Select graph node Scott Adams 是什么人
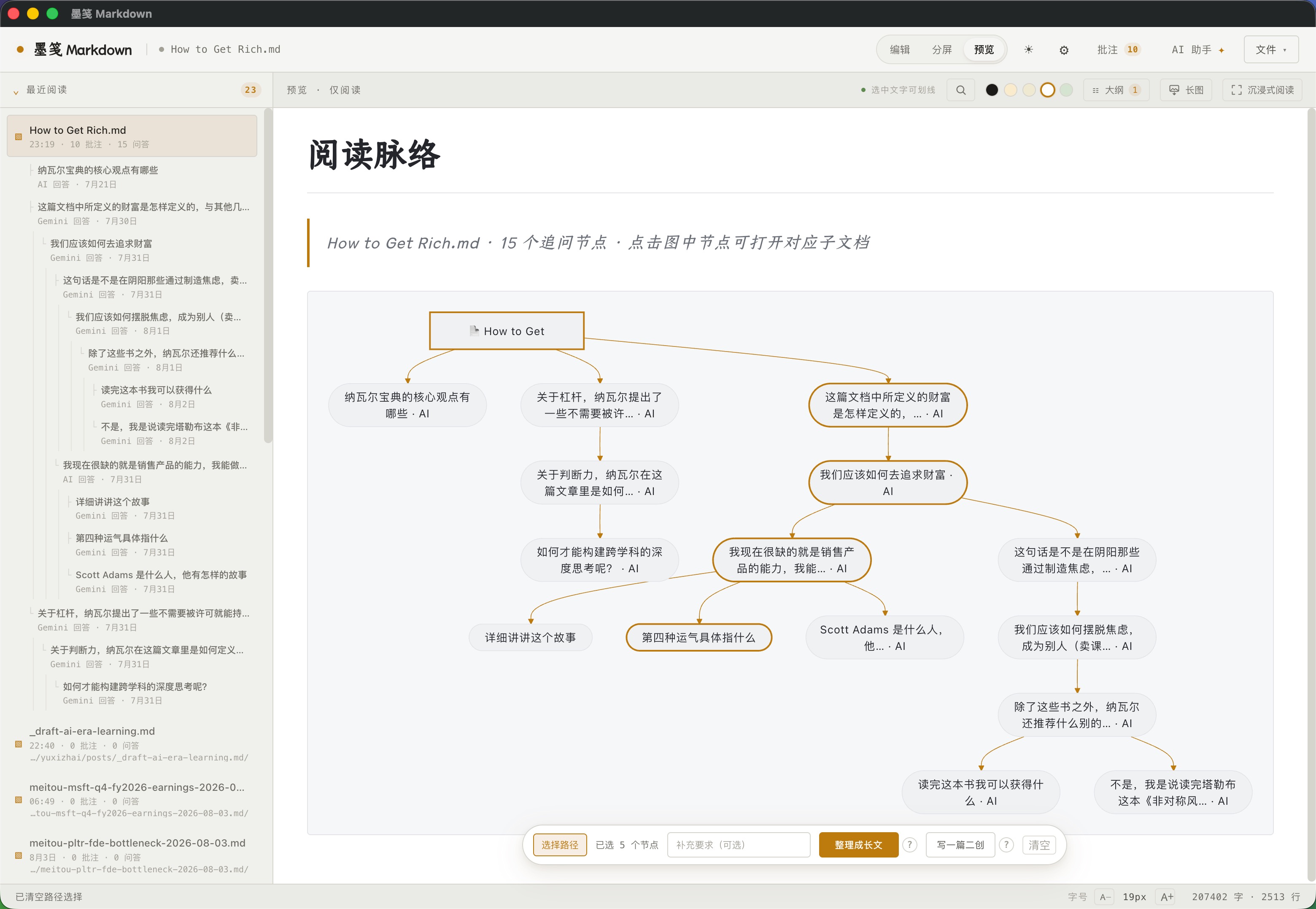This screenshot has height=909, width=1316. coord(884,637)
